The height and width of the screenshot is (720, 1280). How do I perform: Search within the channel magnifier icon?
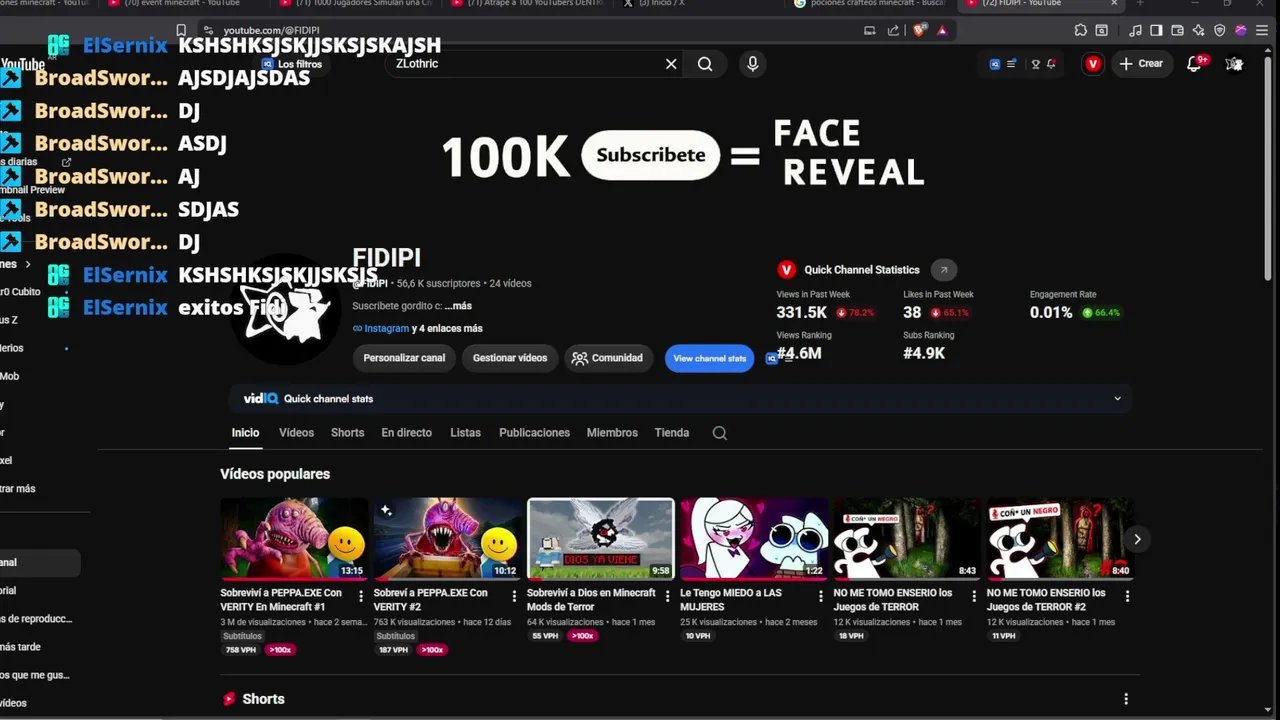click(x=720, y=433)
